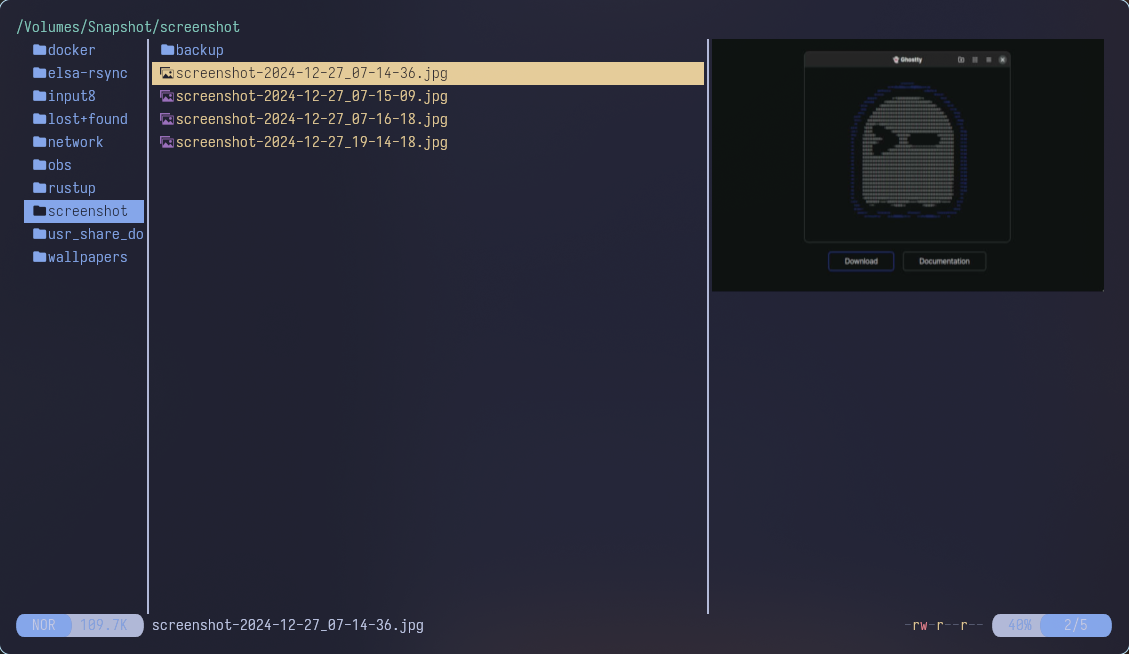
Task: Click the status bar filename text
Action: tap(288, 625)
